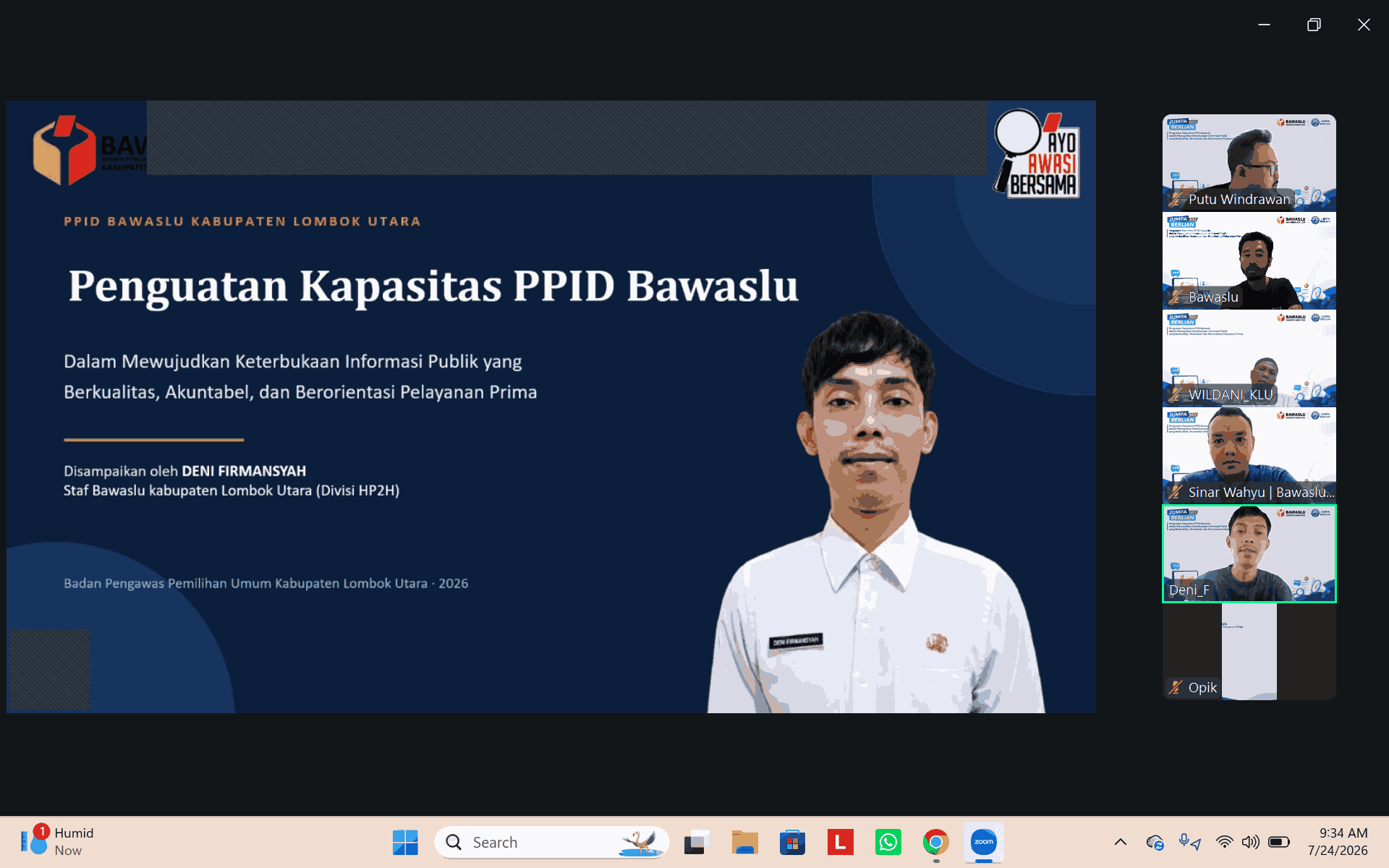Viewport: 1389px width, 868px height.
Task: Click the Bawaslu logo on shared slide
Action: point(88,150)
